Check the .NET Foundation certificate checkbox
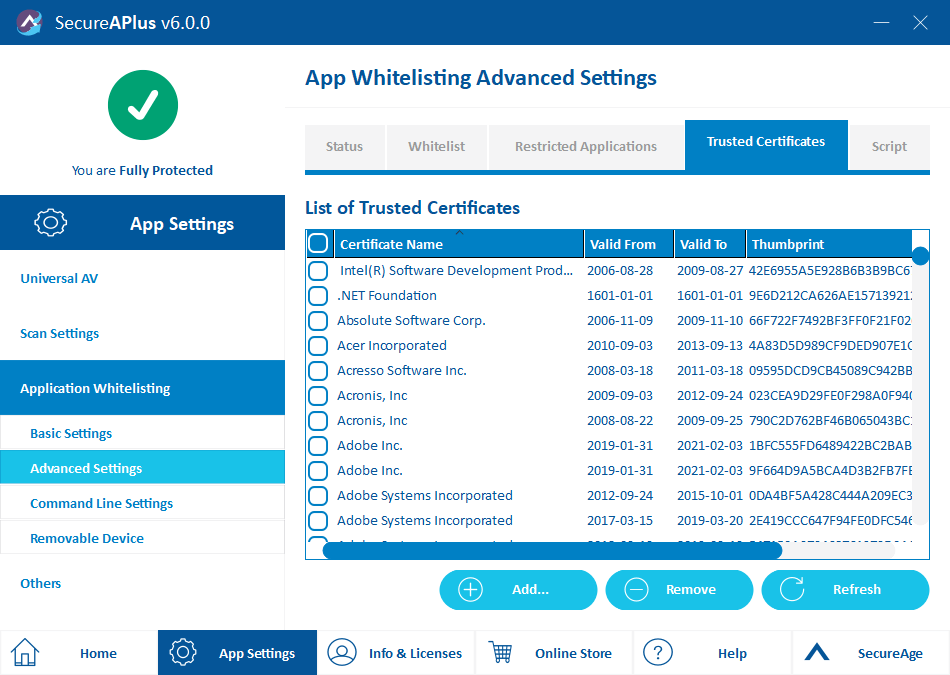Viewport: 950px width, 675px height. click(x=318, y=296)
